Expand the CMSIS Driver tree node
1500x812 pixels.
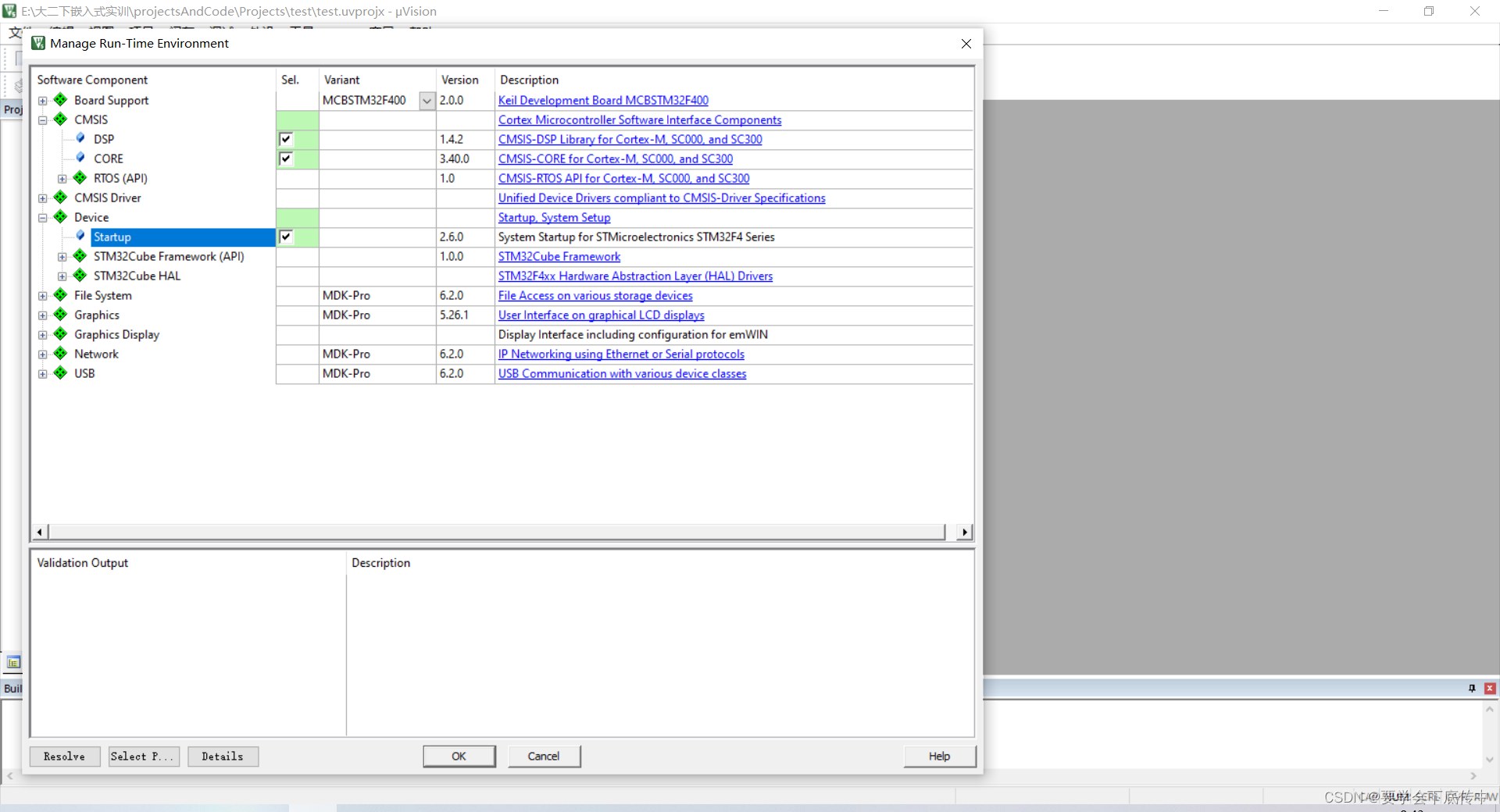pos(43,198)
